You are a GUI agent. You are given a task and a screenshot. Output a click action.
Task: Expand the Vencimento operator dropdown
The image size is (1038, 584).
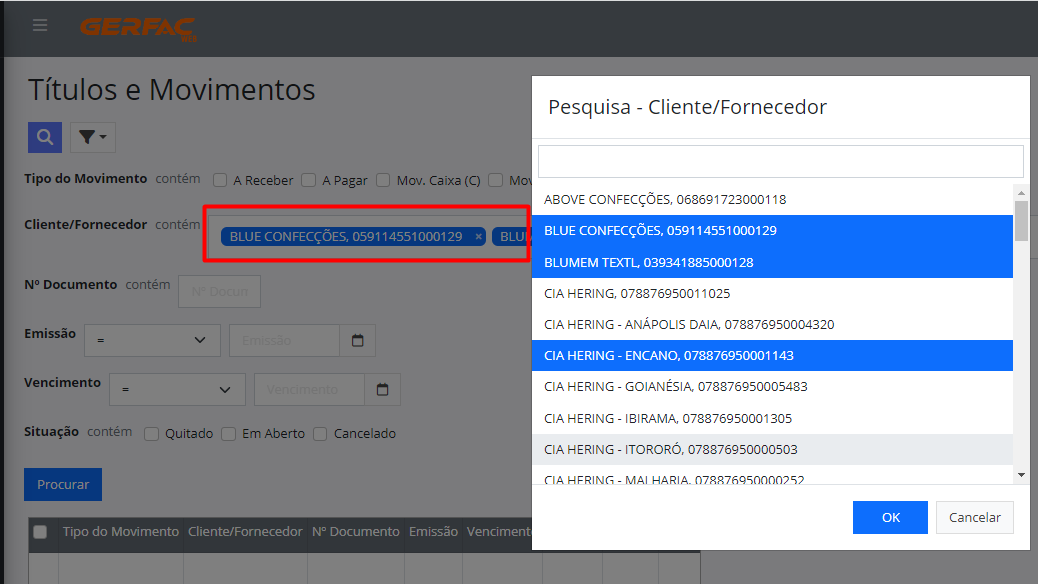(177, 389)
